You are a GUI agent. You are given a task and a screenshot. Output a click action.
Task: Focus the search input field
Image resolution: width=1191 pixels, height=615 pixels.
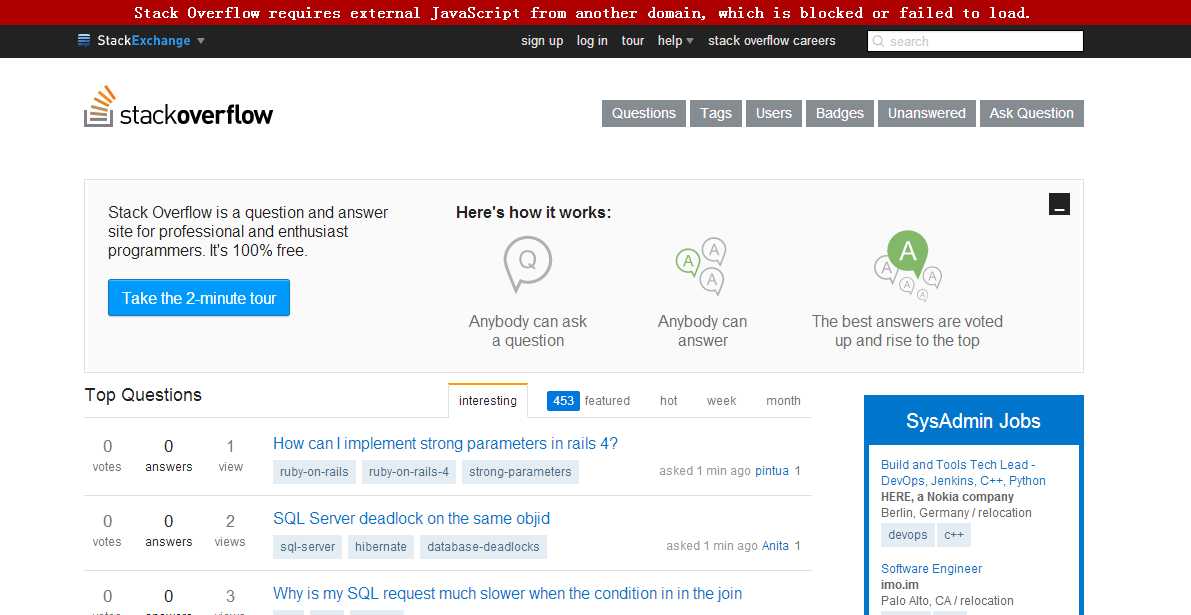[975, 41]
